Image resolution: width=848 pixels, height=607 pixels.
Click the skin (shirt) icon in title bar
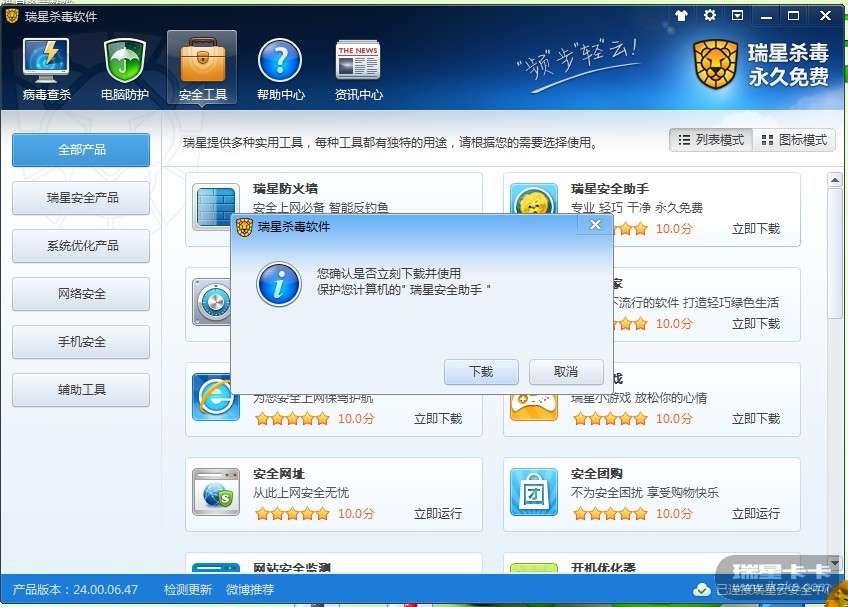[x=681, y=16]
